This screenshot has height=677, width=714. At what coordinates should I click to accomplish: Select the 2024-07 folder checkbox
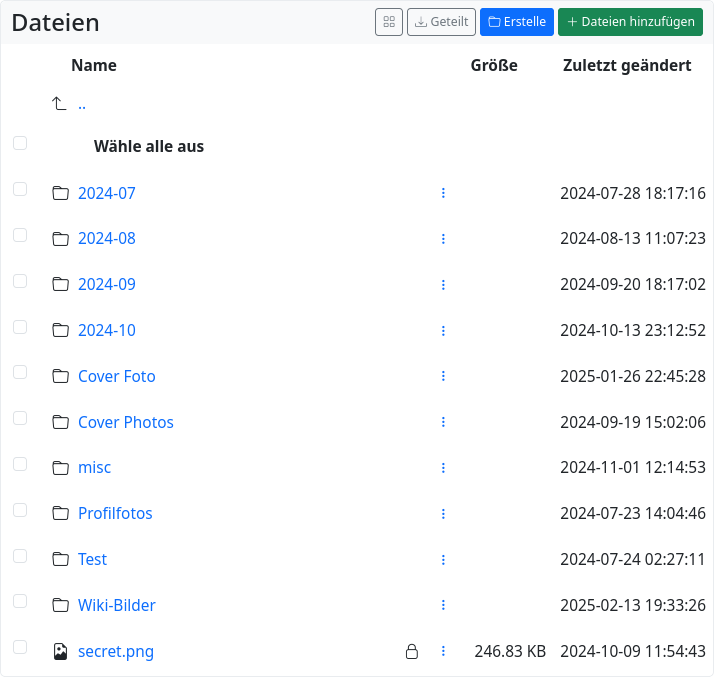tap(20, 189)
